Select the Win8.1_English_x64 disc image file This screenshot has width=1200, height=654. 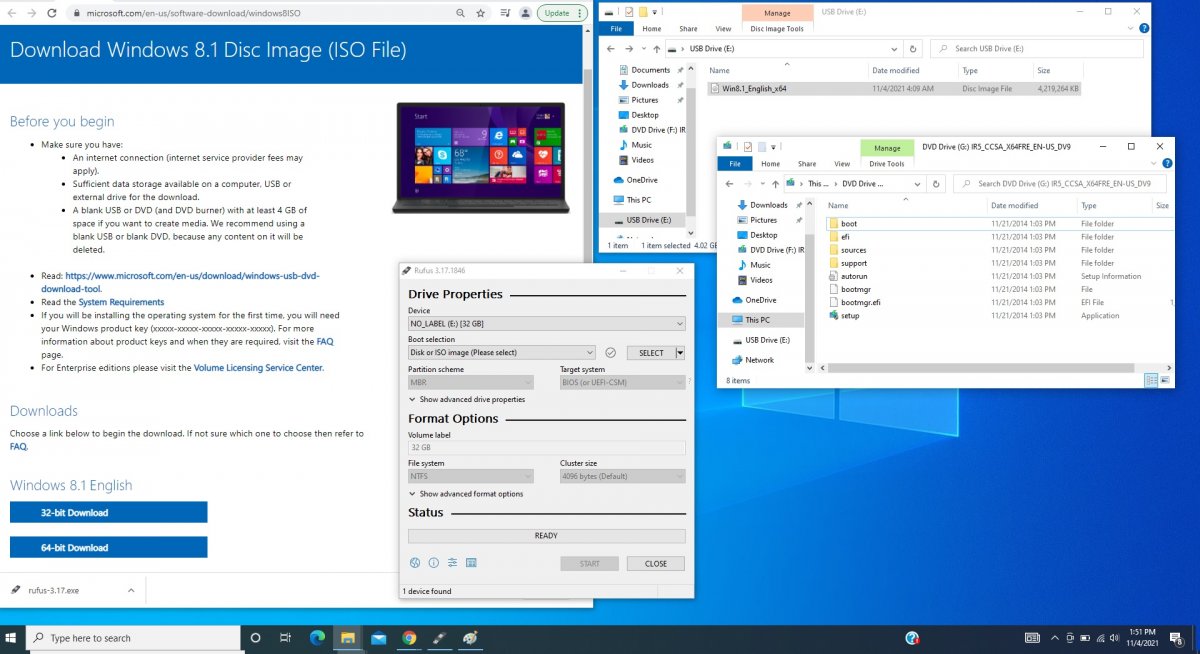coord(894,88)
